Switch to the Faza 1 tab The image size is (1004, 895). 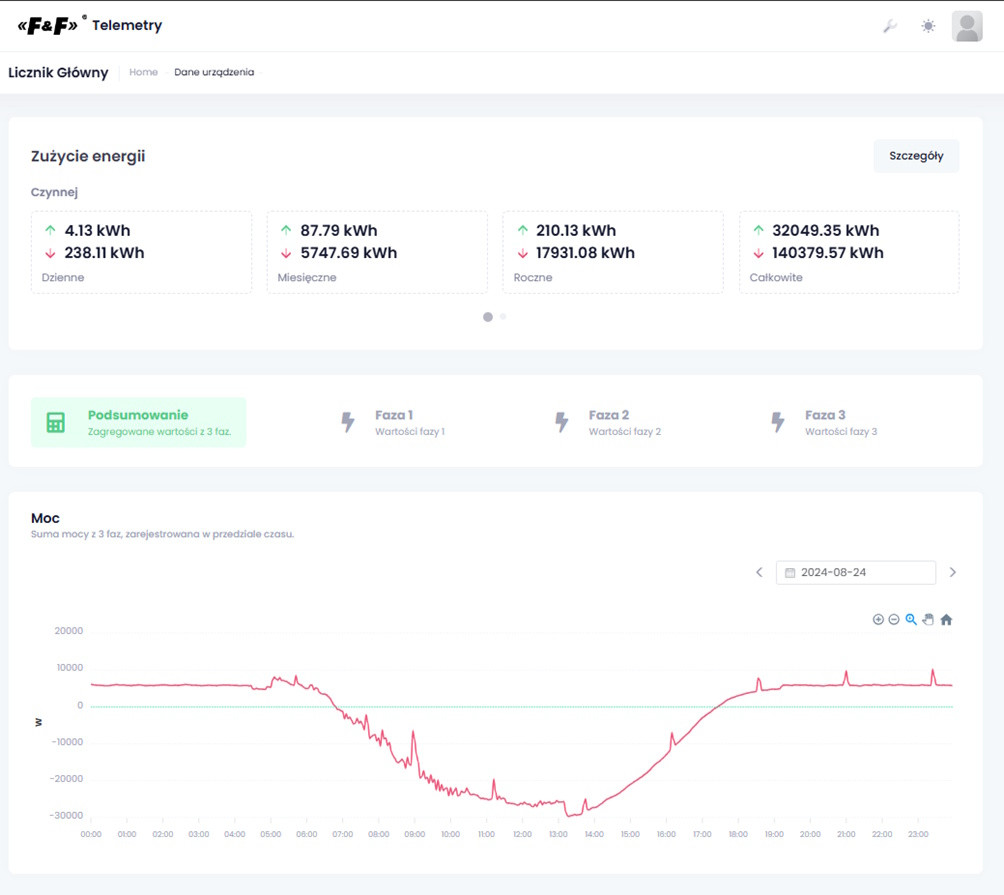point(393,422)
